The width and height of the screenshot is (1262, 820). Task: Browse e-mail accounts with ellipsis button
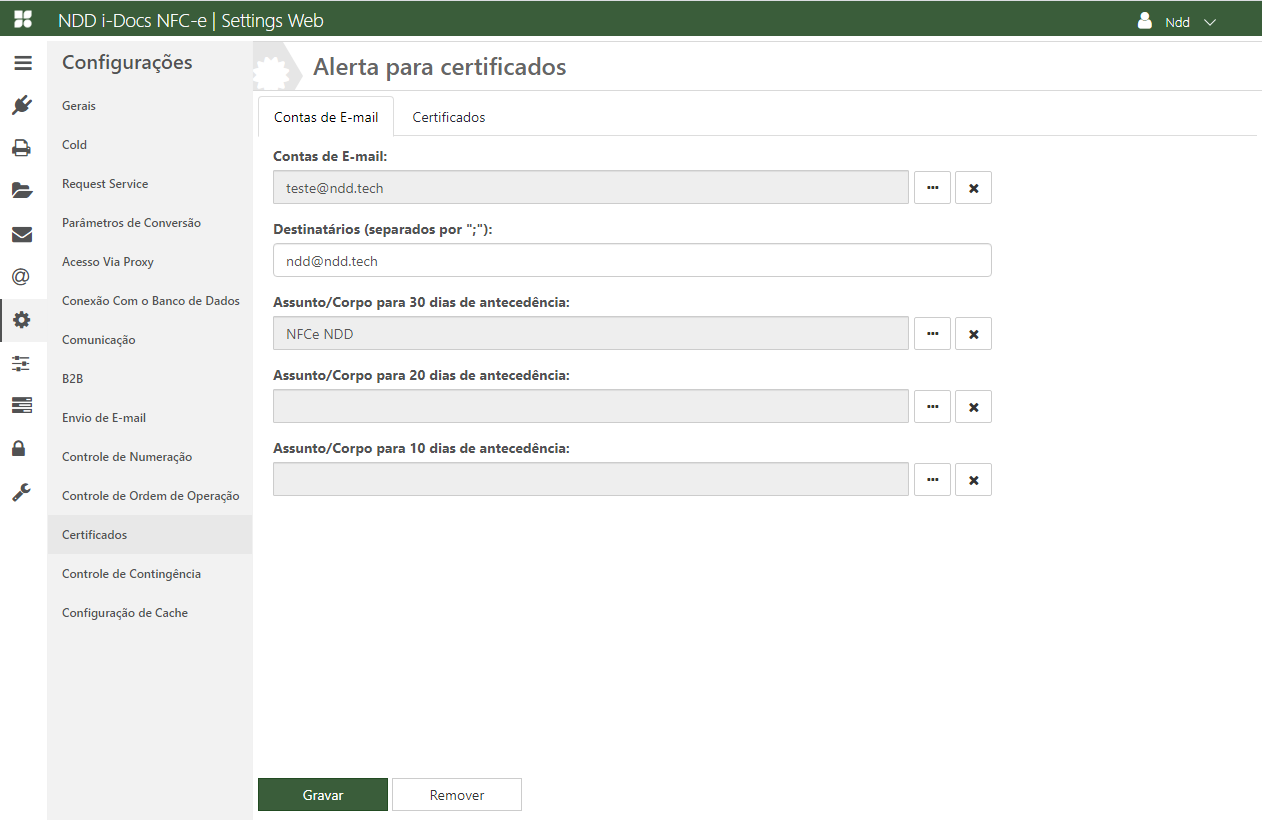click(932, 188)
